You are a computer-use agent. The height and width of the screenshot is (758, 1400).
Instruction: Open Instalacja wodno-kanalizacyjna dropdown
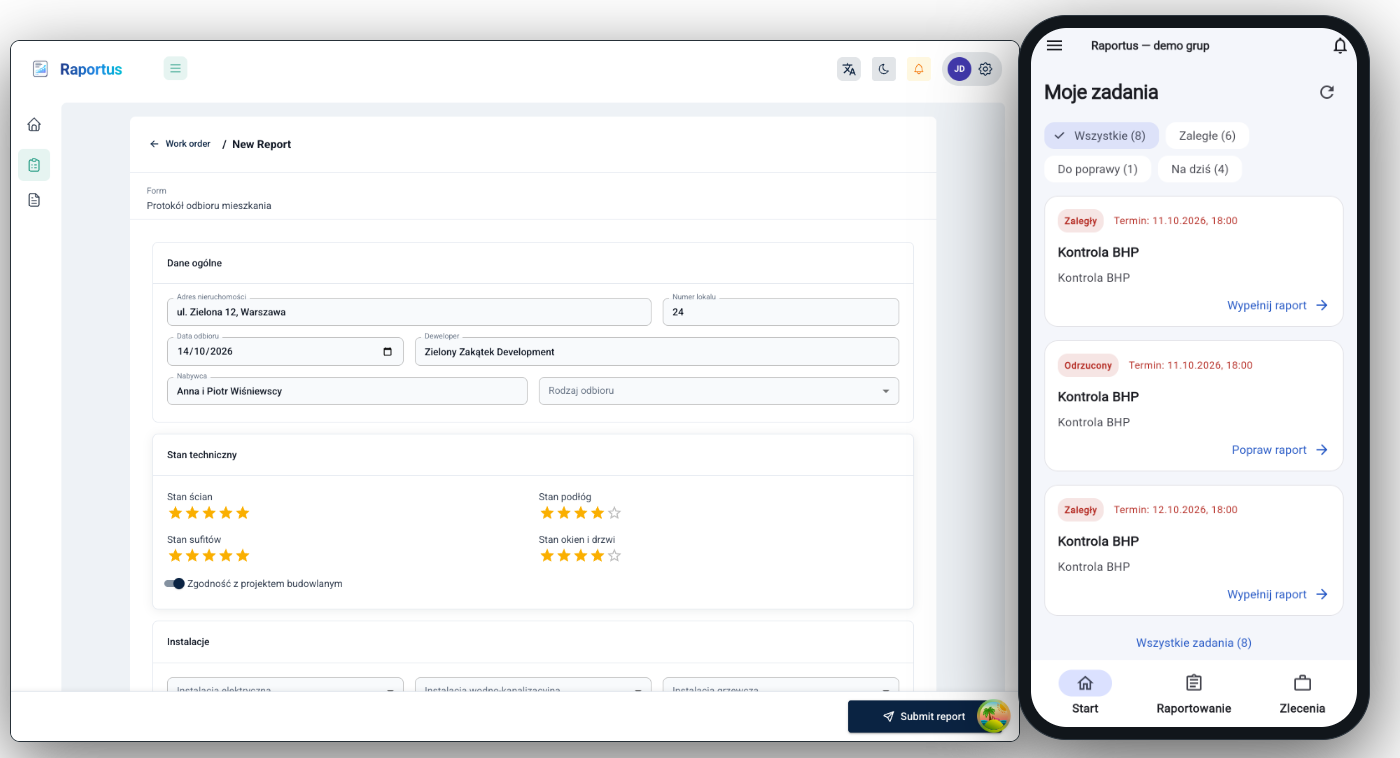pyautogui.click(x=533, y=686)
